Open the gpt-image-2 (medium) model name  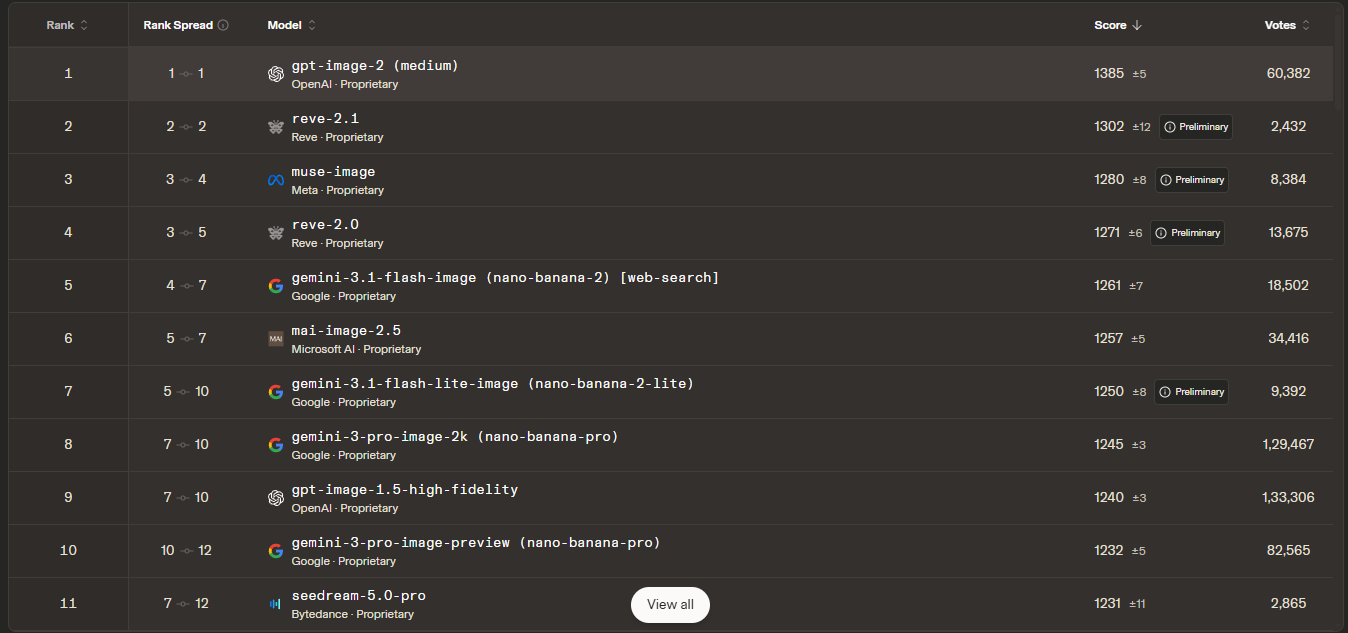(x=375, y=66)
